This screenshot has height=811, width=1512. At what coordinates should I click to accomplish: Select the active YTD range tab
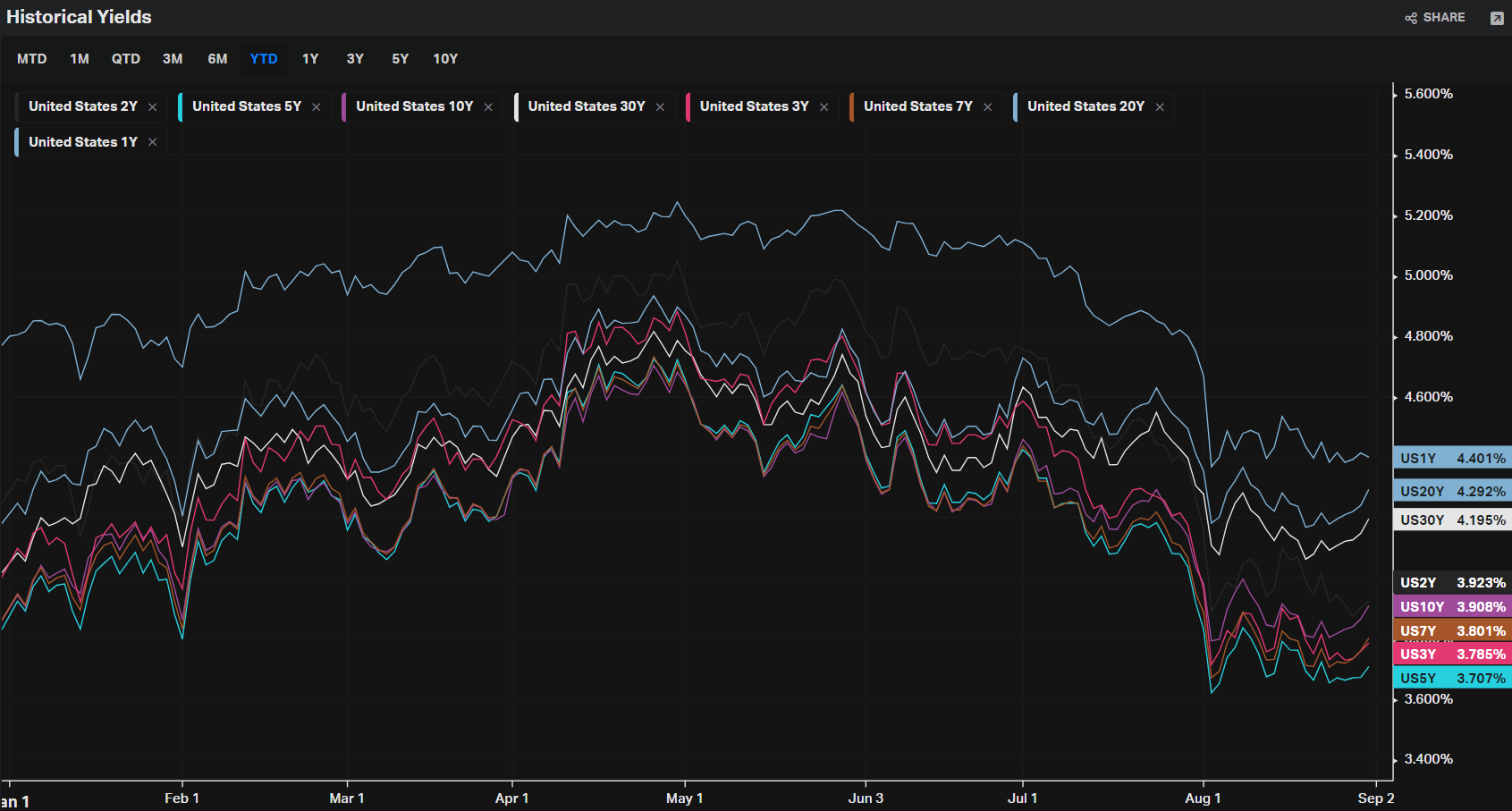(264, 59)
